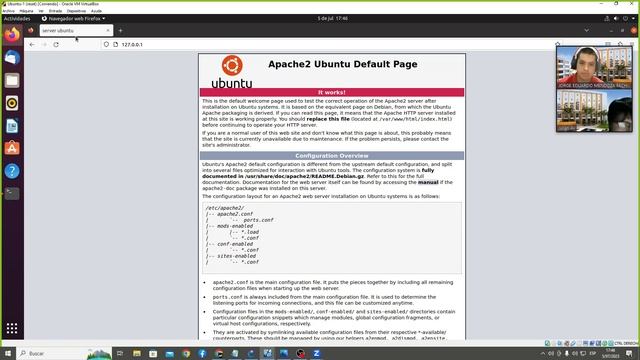The height and width of the screenshot is (360, 640).
Task: Reload the current page
Action: point(56,44)
